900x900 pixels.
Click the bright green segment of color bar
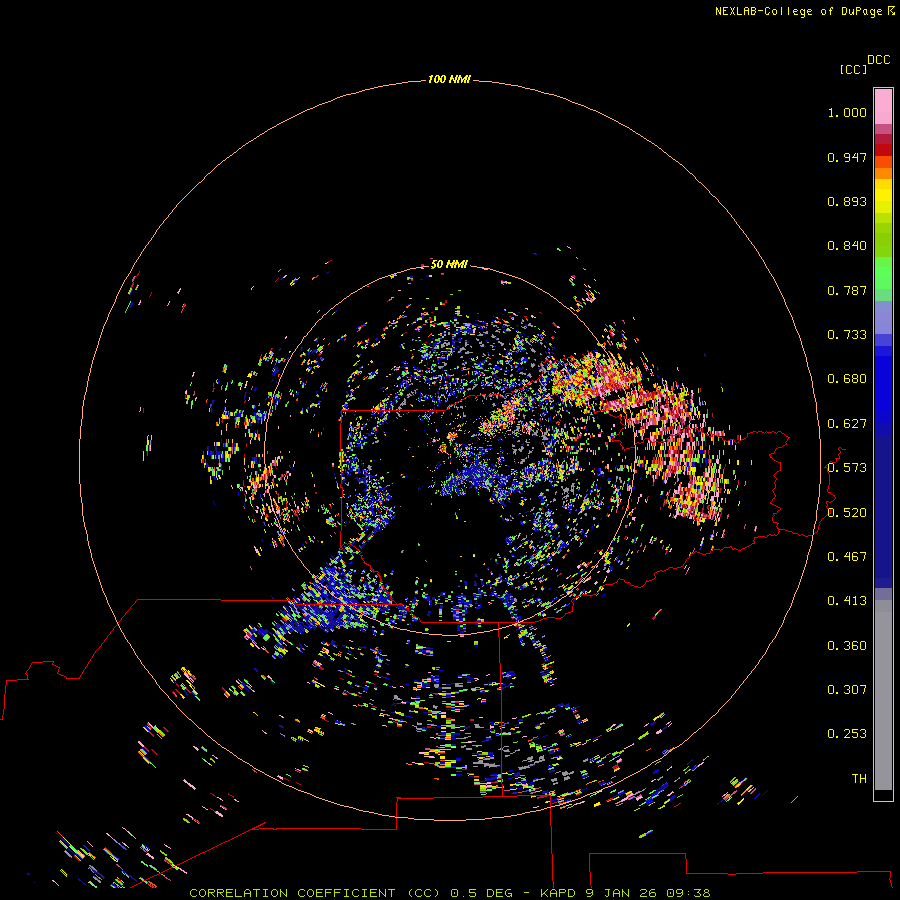pos(883,273)
